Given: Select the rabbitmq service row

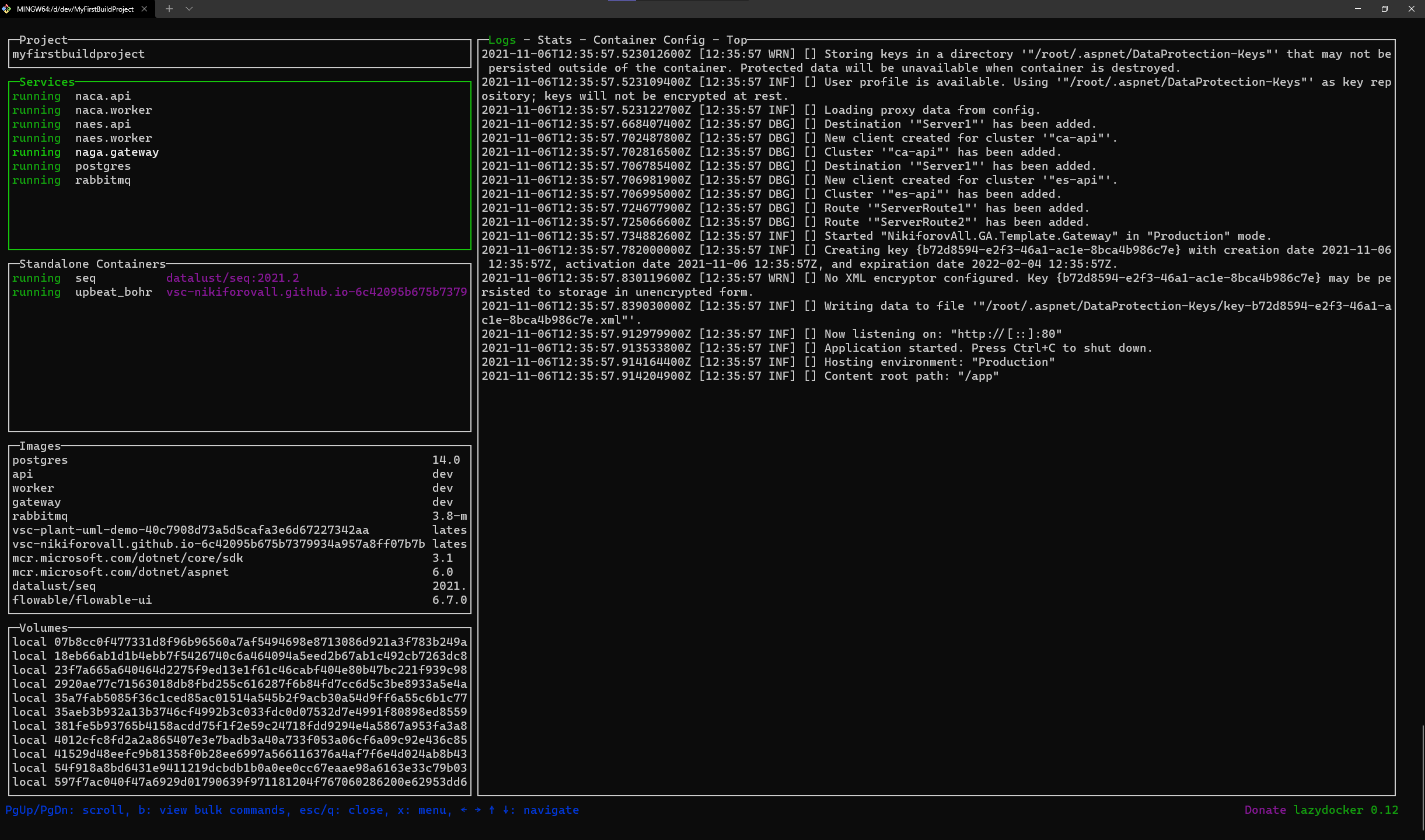Looking at the screenshot, I should point(240,180).
